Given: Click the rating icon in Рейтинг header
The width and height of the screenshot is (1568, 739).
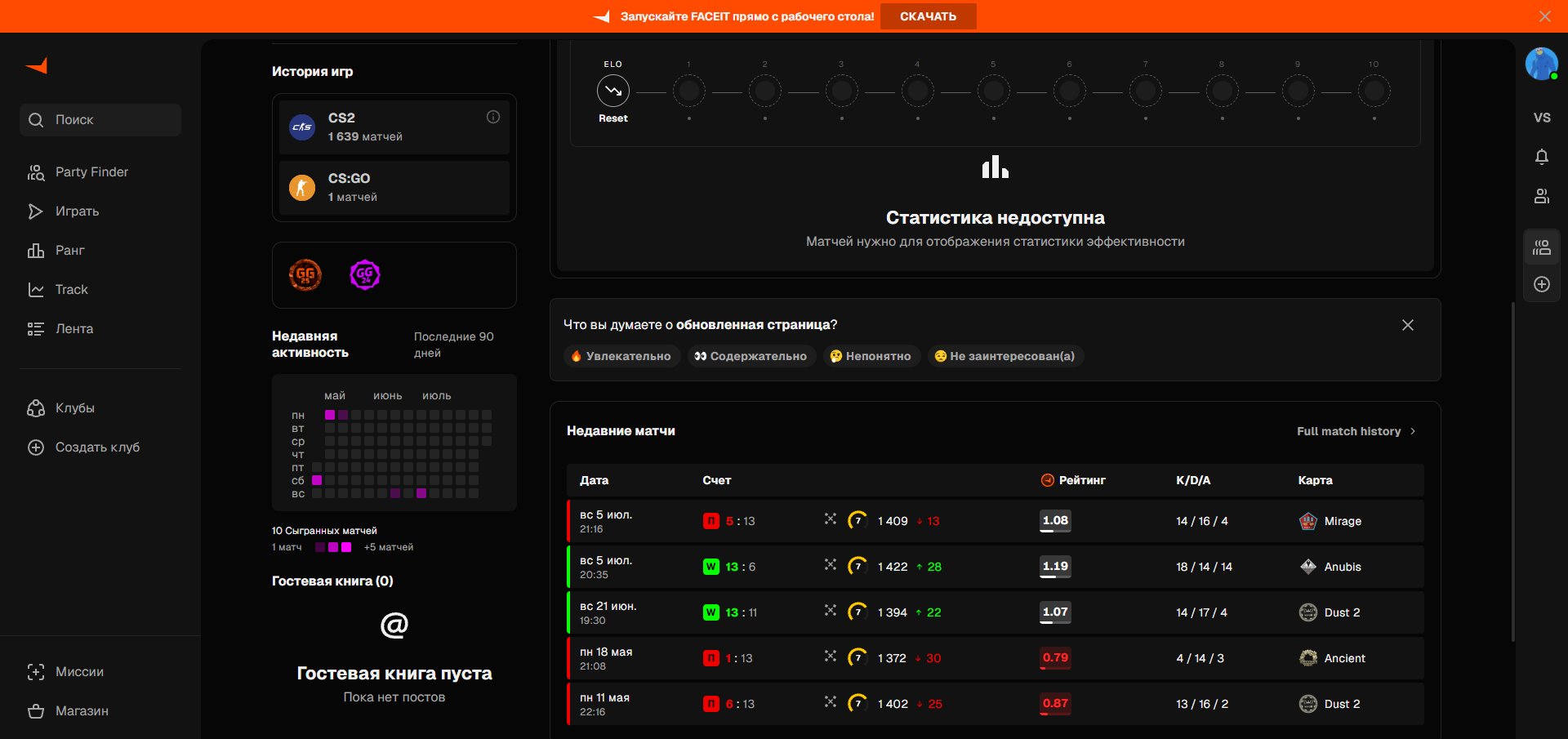Looking at the screenshot, I should [1047, 480].
